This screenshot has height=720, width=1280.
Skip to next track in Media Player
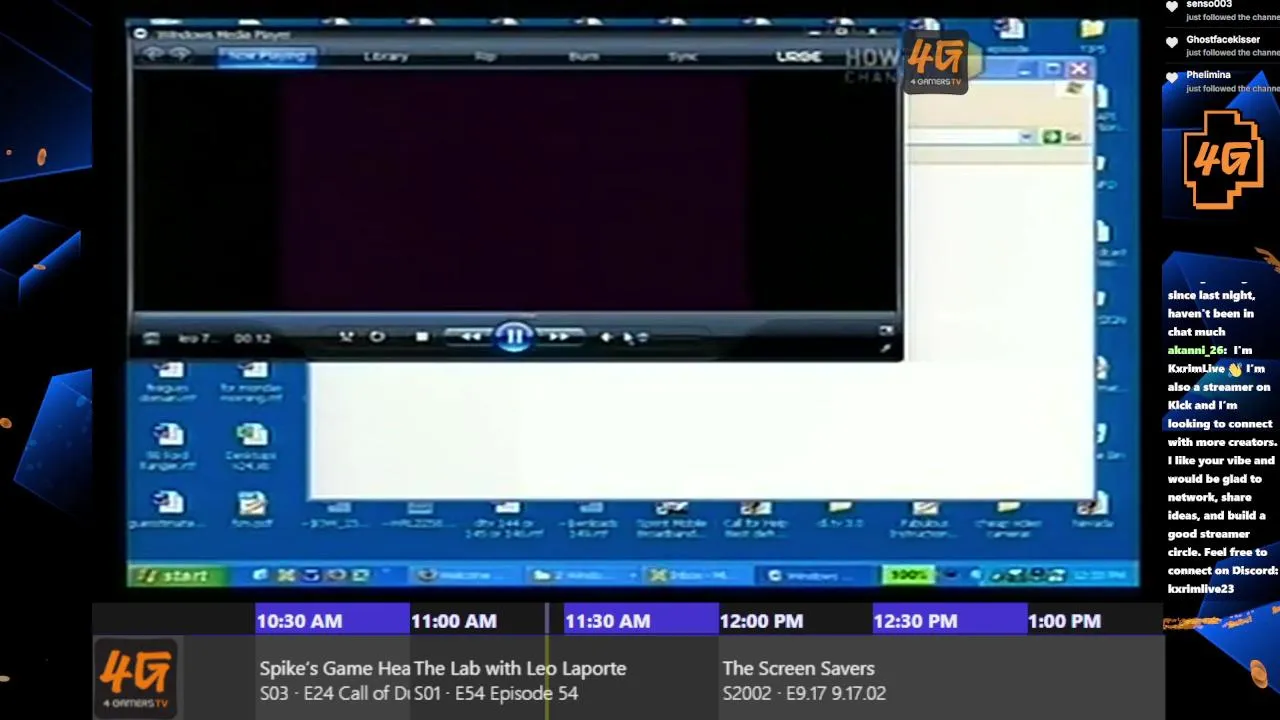559,338
